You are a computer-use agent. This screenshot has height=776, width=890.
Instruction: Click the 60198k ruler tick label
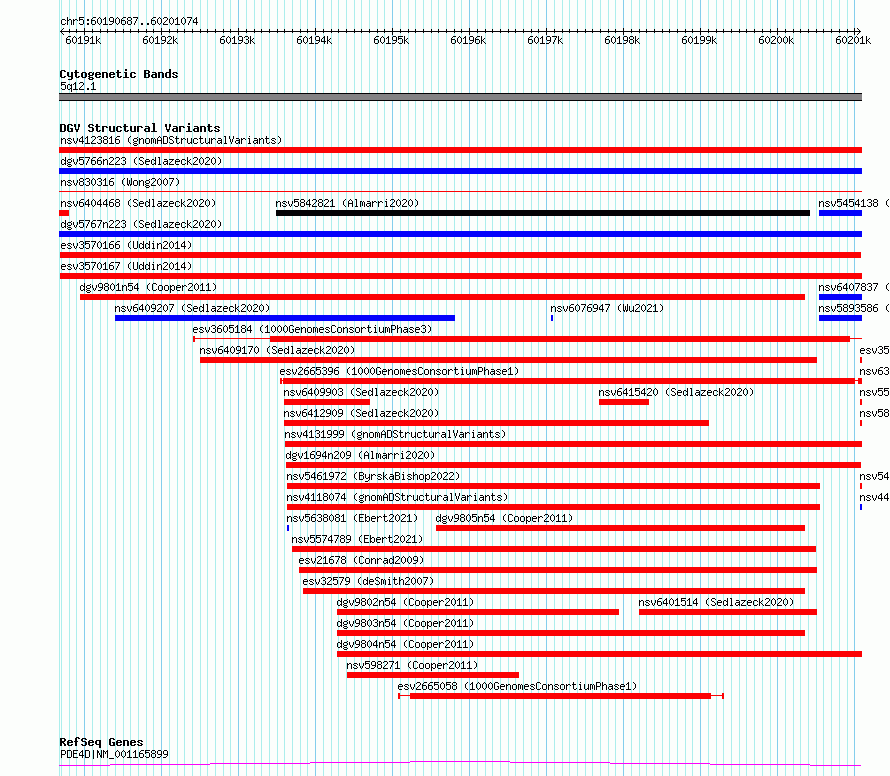(x=622, y=40)
